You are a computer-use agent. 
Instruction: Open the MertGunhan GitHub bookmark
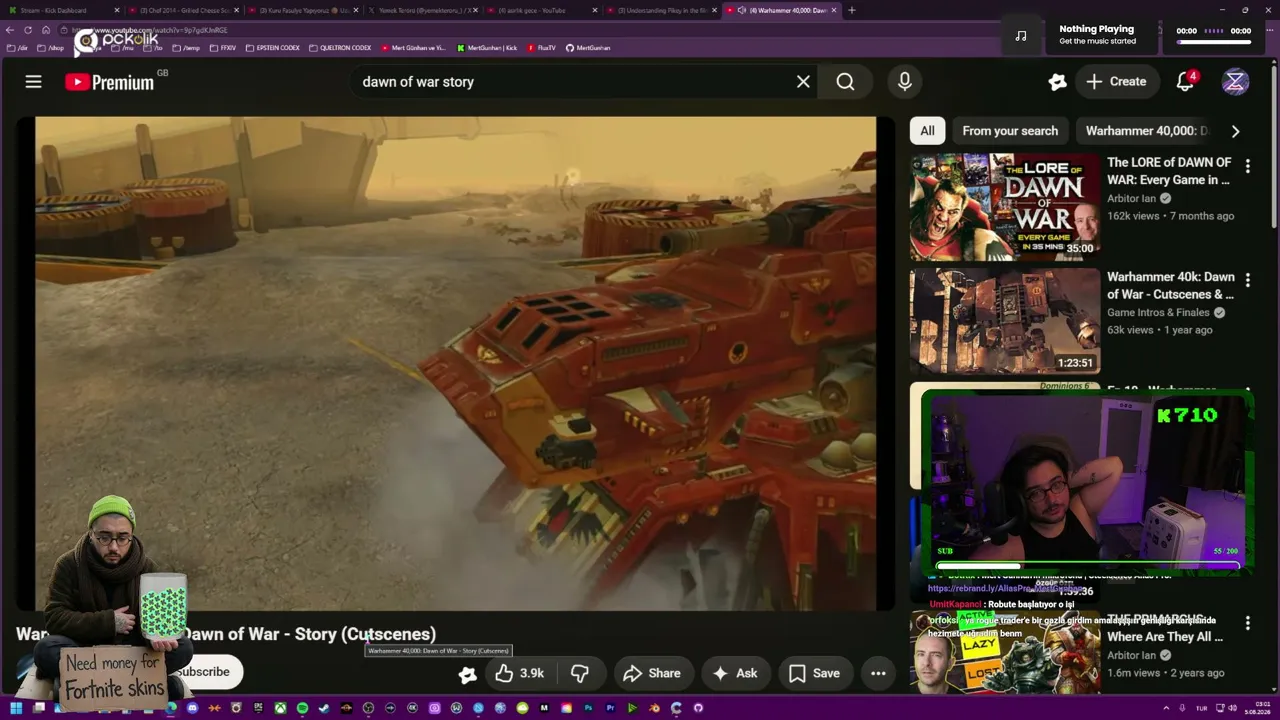point(588,48)
